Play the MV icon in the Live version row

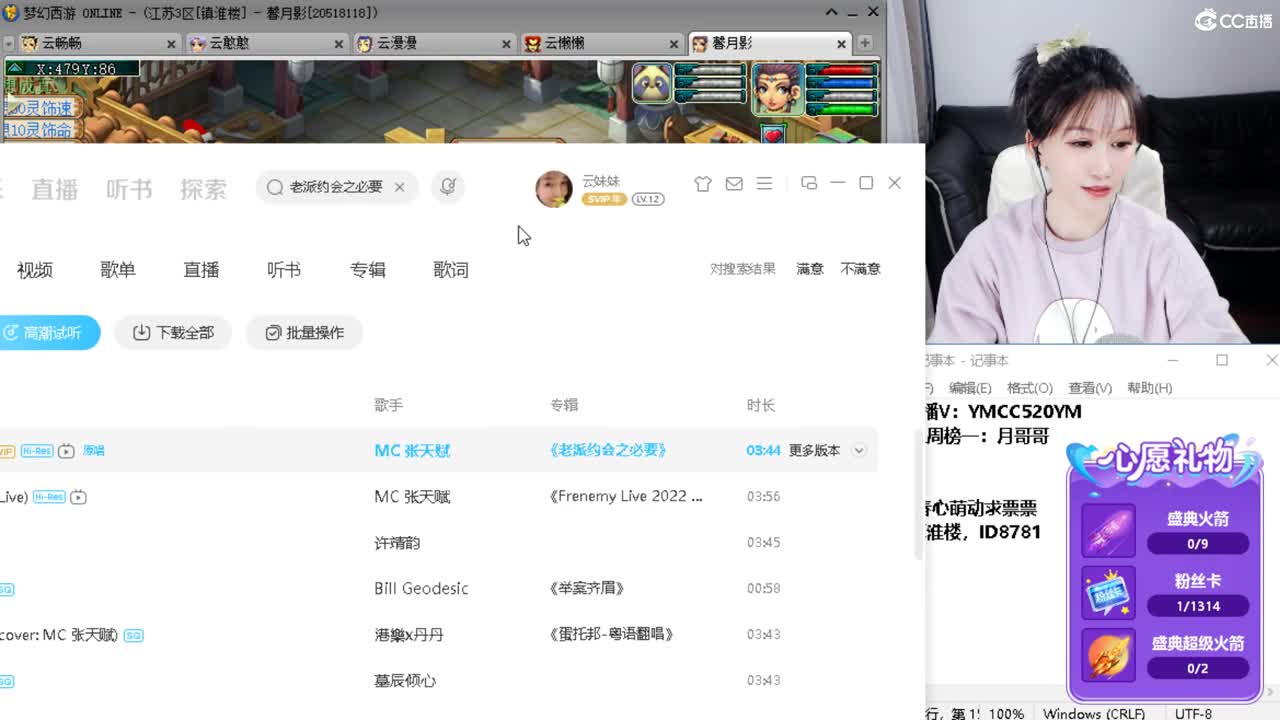point(78,497)
